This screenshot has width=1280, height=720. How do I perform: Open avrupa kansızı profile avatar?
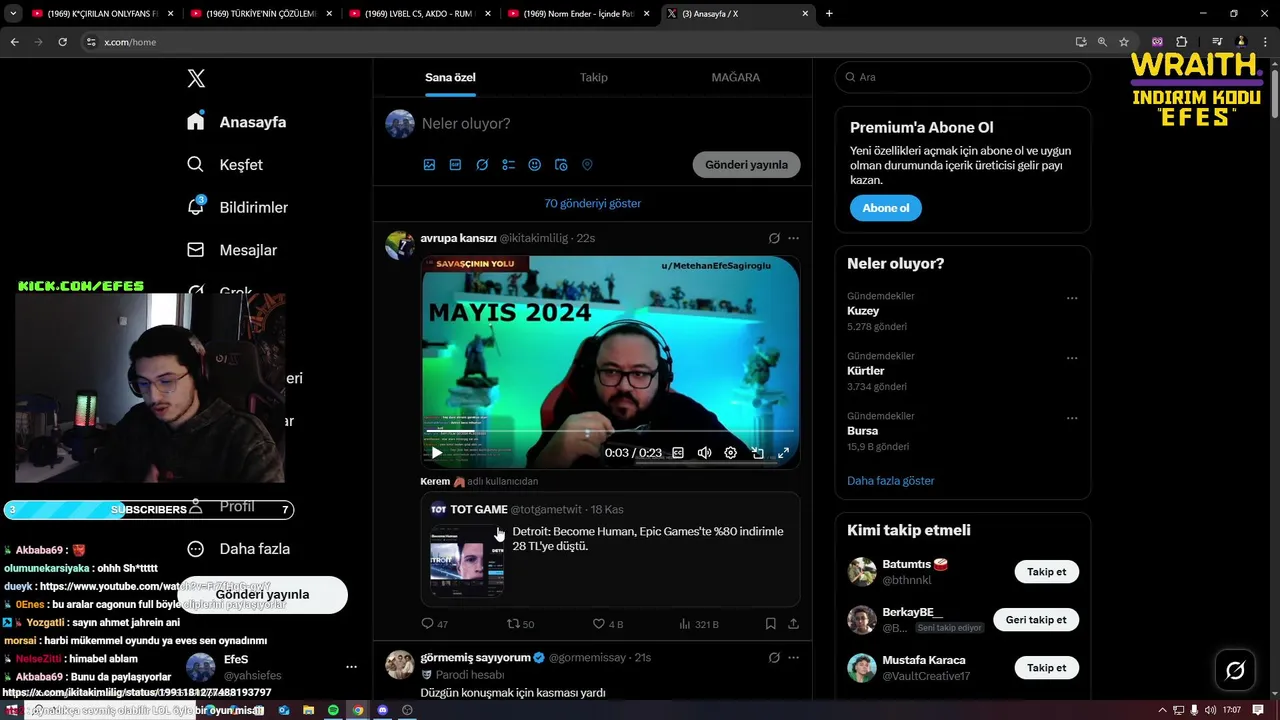coord(400,244)
